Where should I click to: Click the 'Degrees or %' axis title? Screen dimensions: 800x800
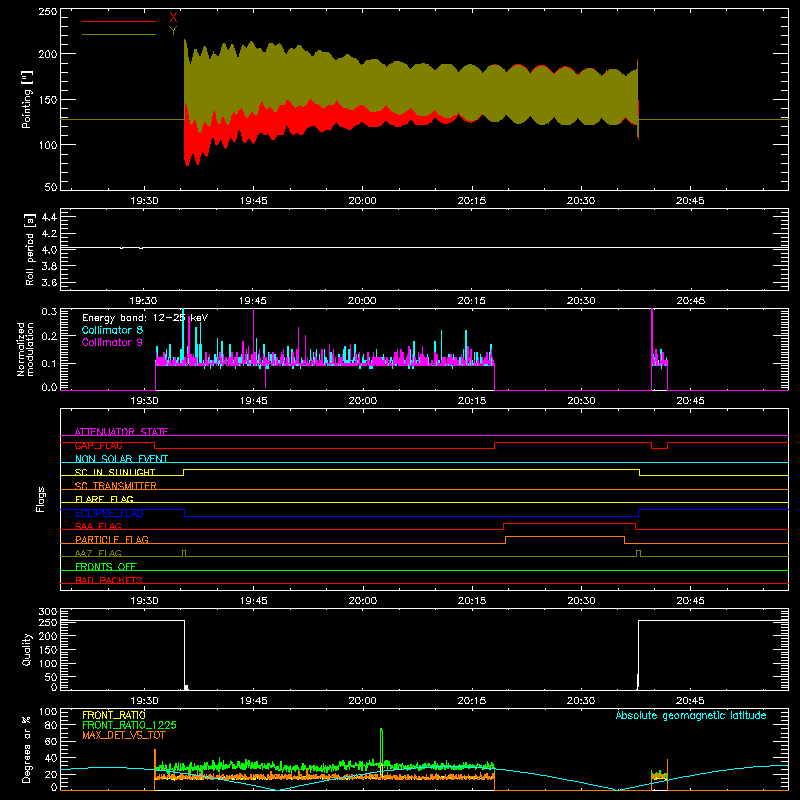[x=27, y=749]
